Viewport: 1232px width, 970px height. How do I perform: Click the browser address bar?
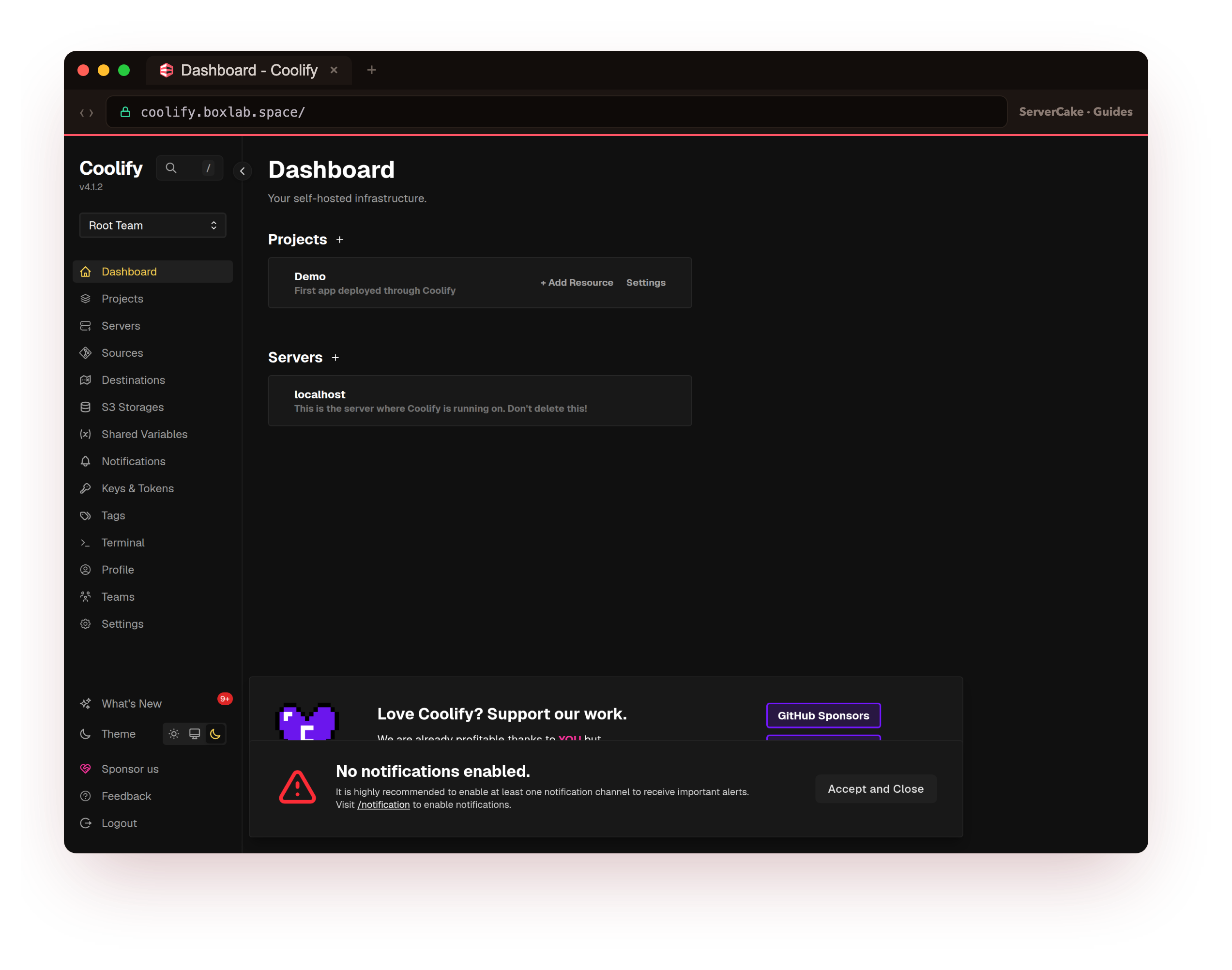click(556, 112)
